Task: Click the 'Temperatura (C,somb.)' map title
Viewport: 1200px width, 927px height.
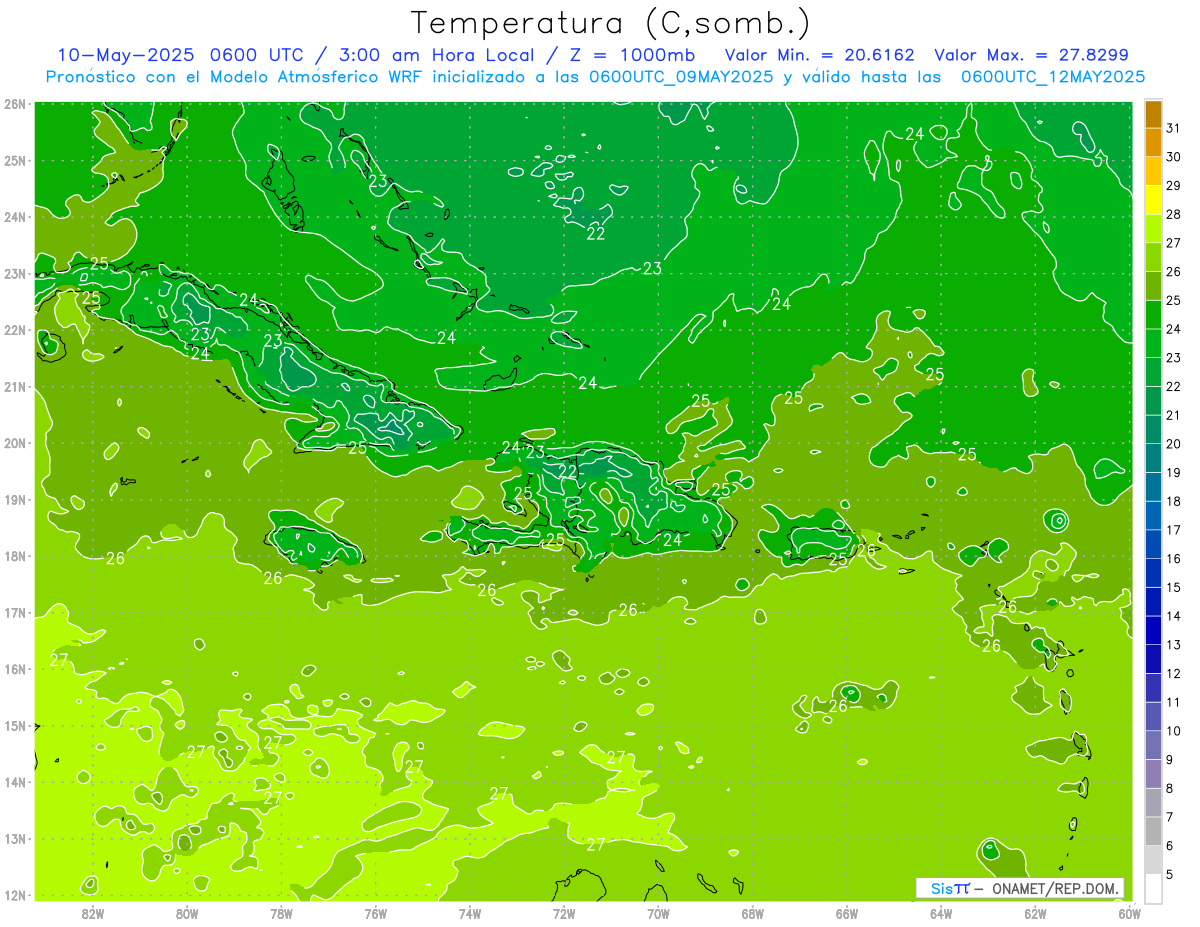Action: click(611, 23)
